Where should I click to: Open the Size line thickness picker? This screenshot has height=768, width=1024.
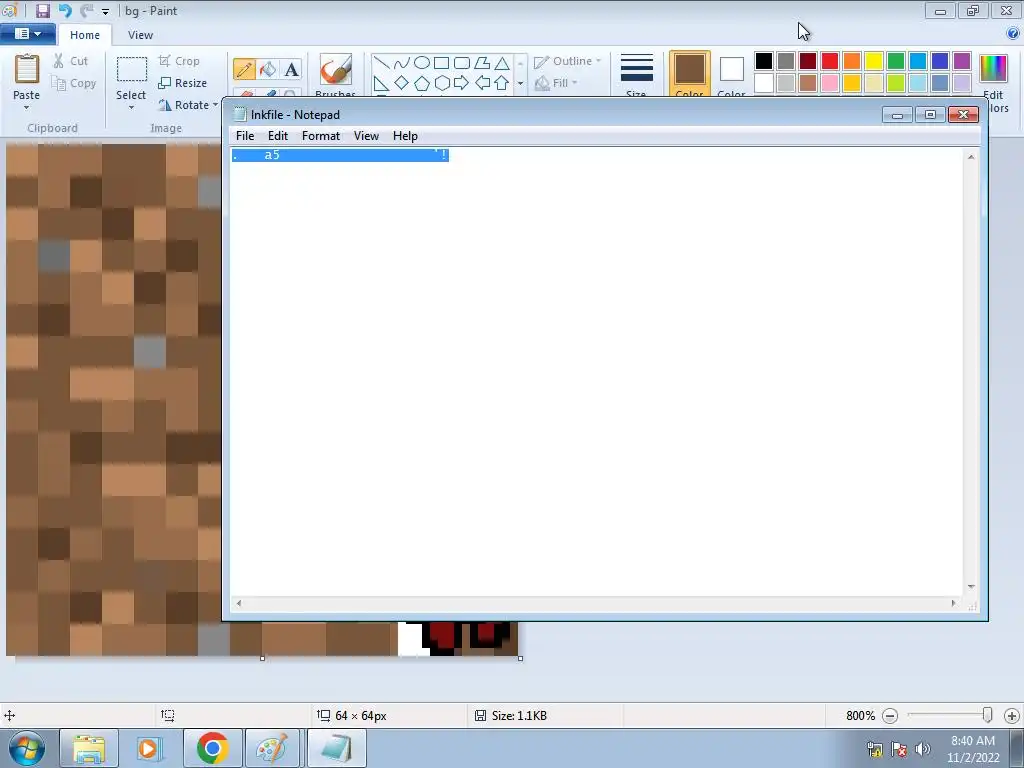[x=637, y=74]
